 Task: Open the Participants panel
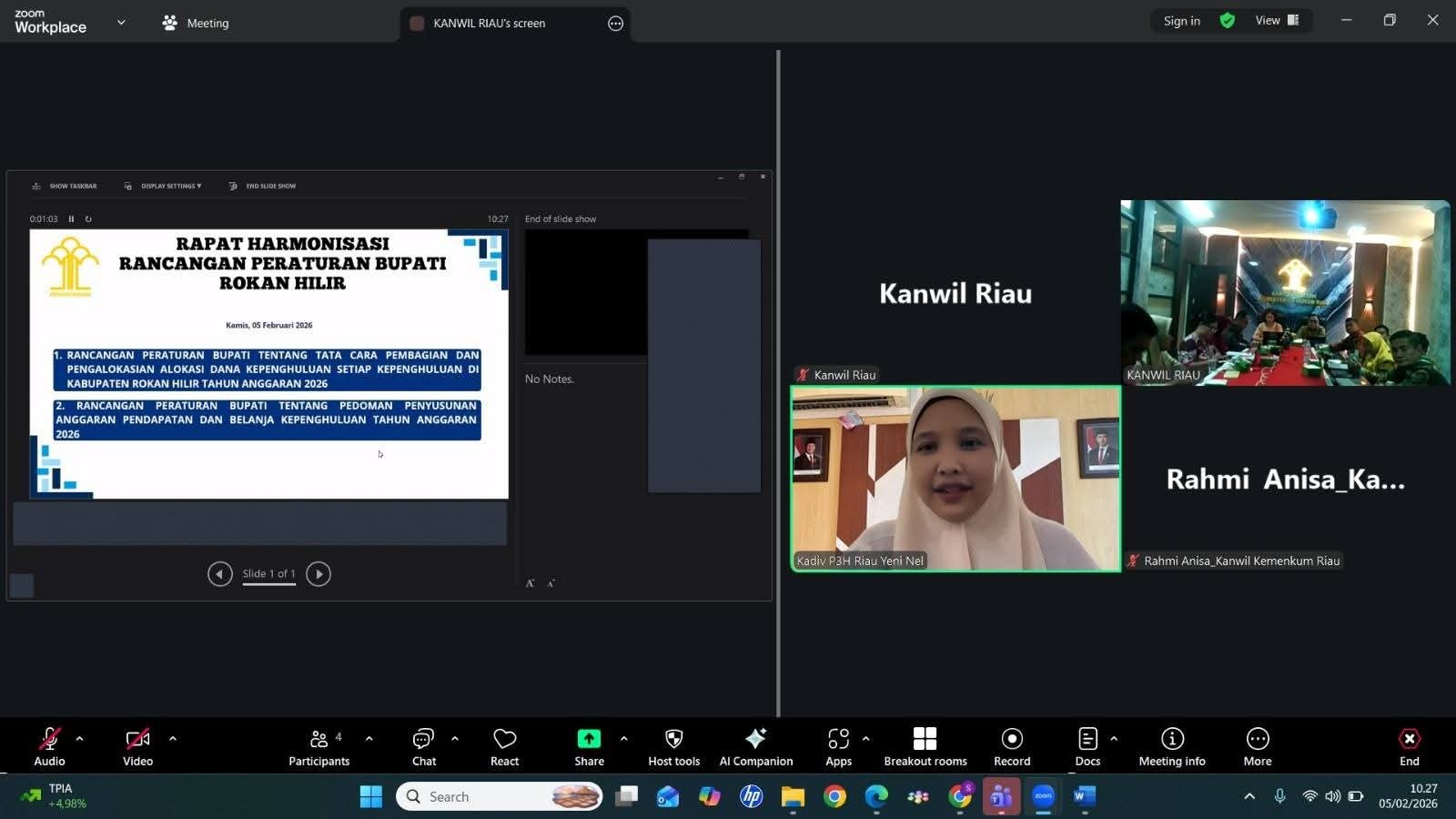[x=318, y=746]
